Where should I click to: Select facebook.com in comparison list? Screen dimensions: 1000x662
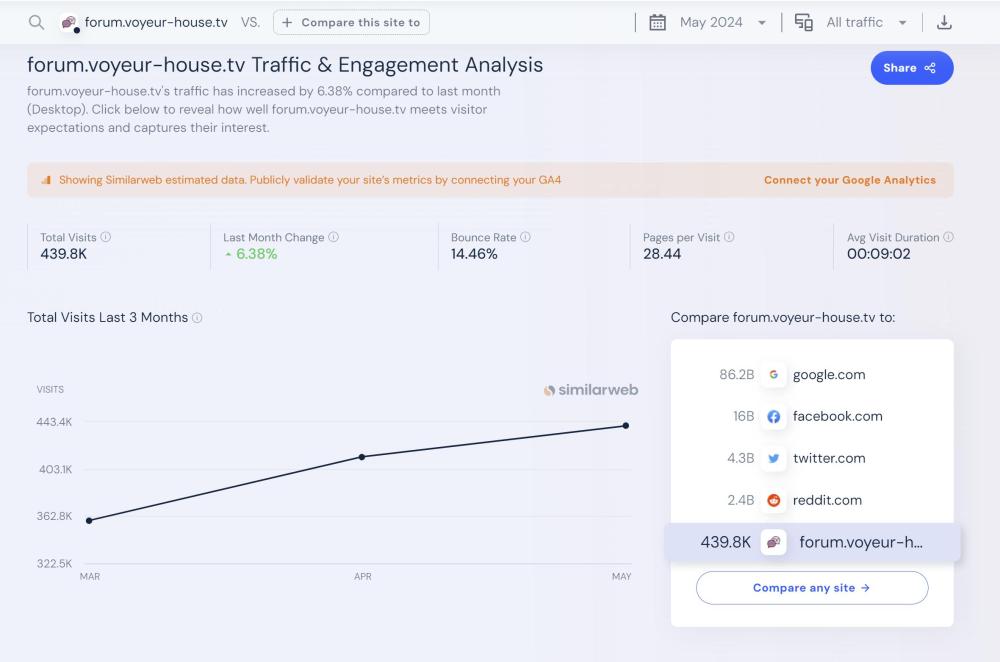pos(837,417)
